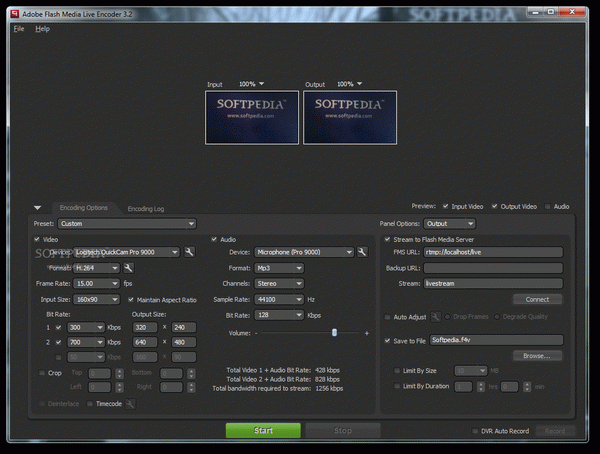Switch to Encoding Options tab

pyautogui.click(x=83, y=207)
